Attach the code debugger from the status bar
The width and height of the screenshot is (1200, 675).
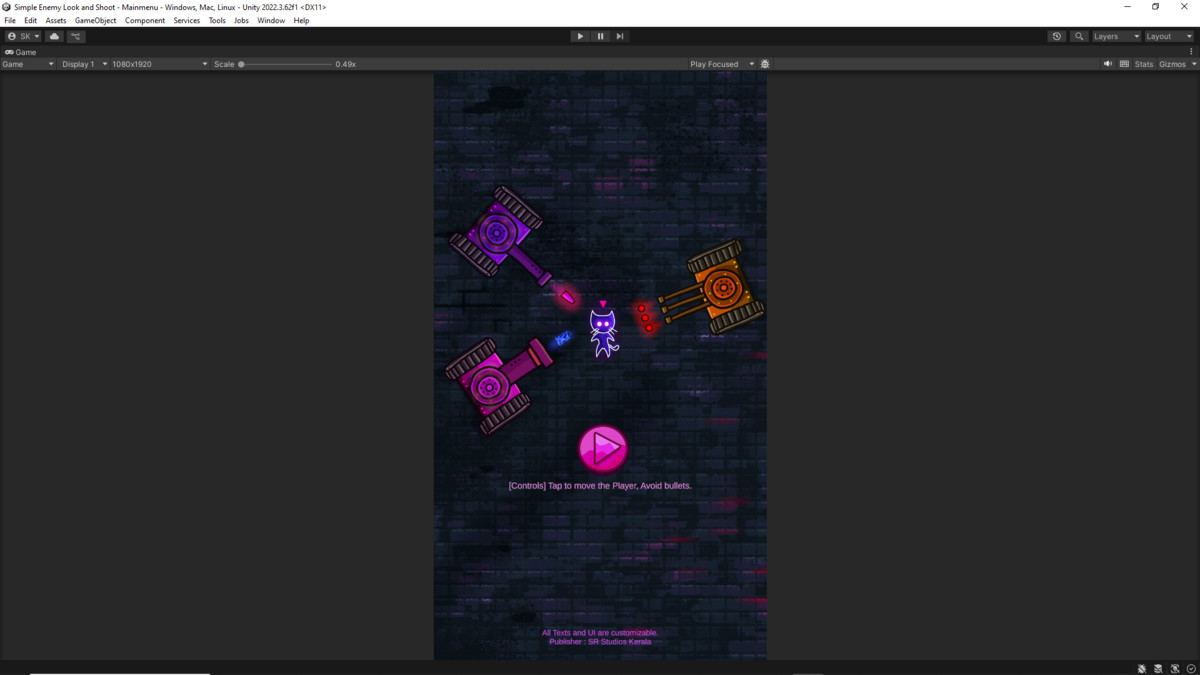pos(1141,668)
